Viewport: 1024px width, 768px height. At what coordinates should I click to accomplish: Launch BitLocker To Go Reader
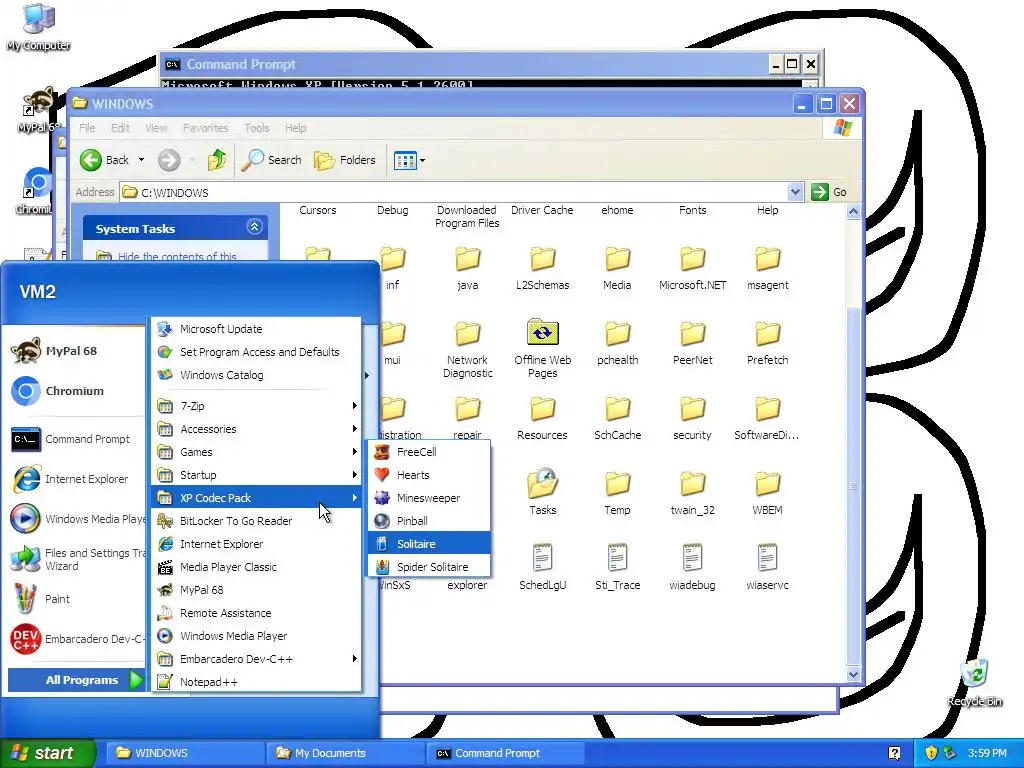tap(256, 521)
